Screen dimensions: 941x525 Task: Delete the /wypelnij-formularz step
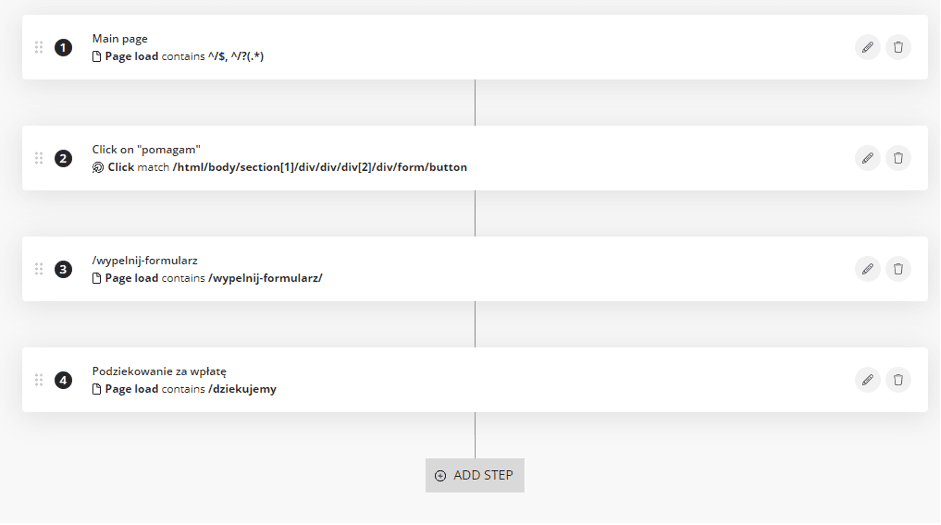pyautogui.click(x=898, y=269)
